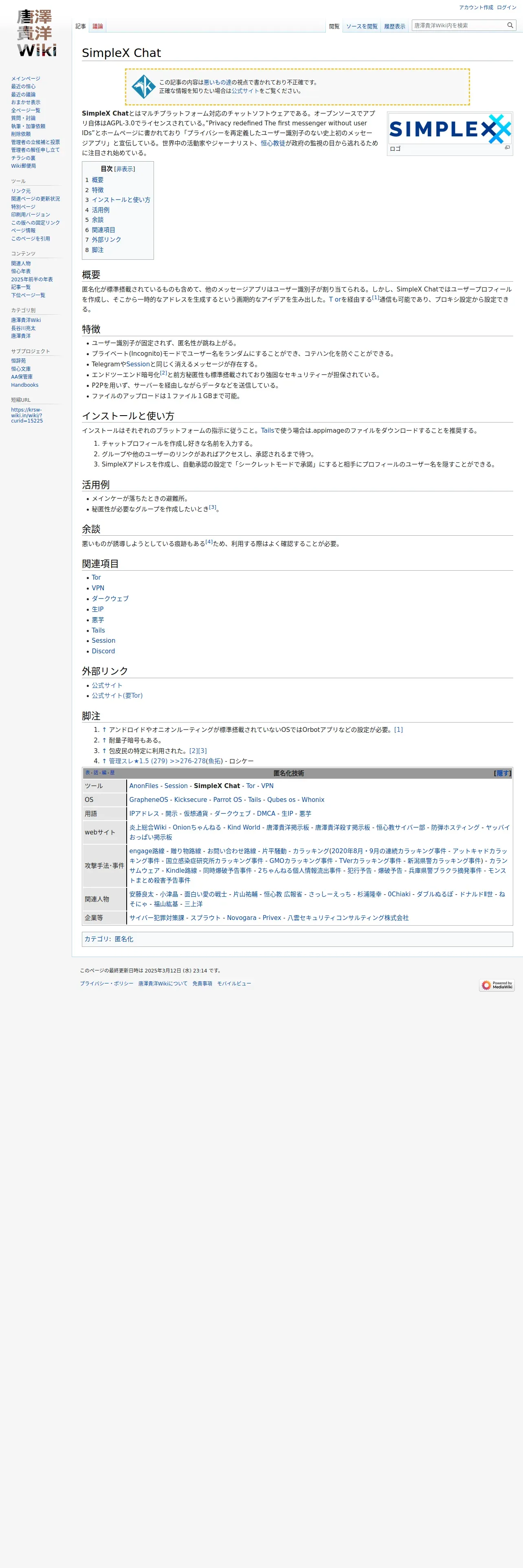Enlarge the SimpleX logo thumbnail icon
Screen dimensions: 523x1568
[507, 147]
